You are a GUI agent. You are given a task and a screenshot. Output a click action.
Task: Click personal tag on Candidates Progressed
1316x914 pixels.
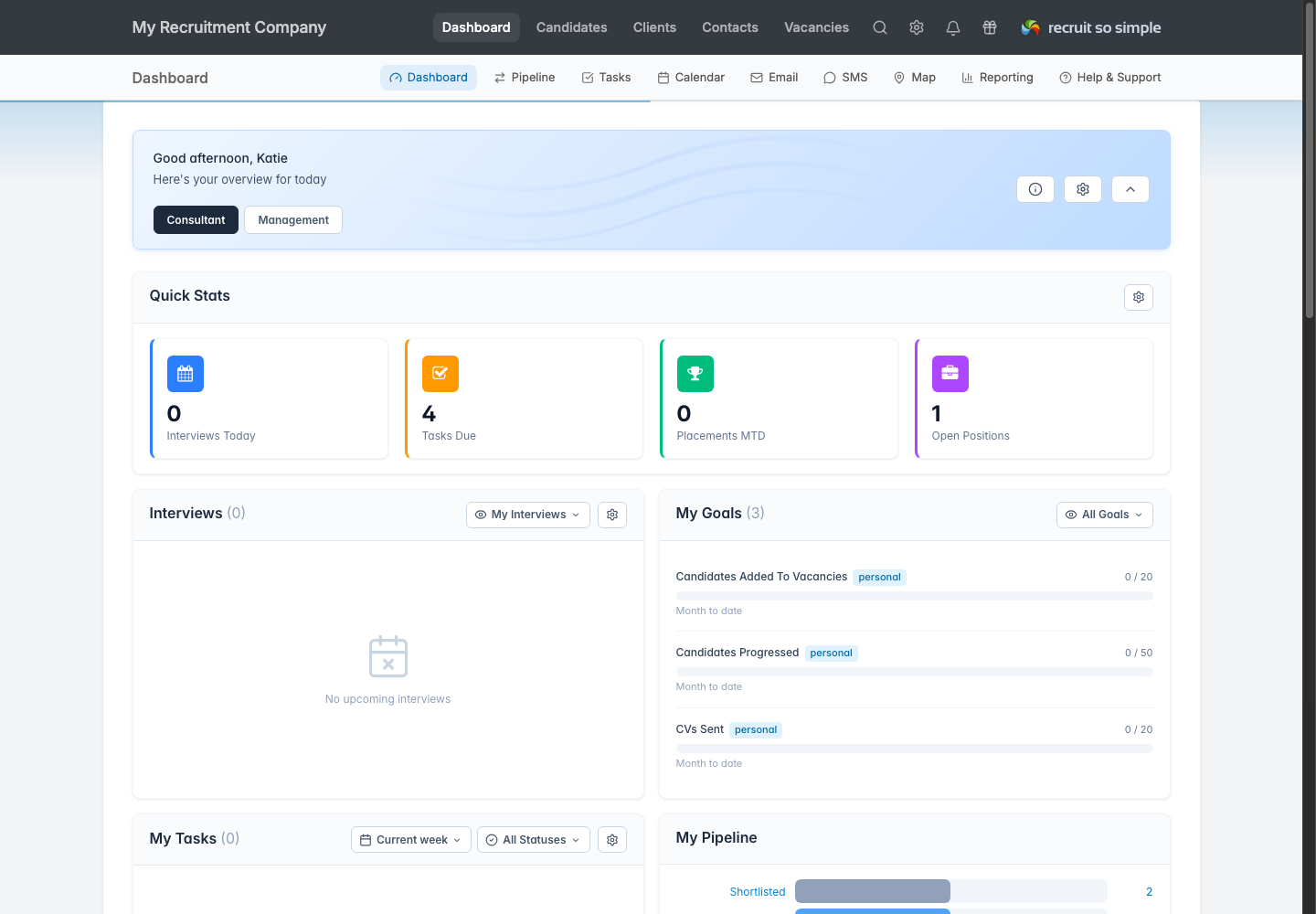tap(832, 653)
